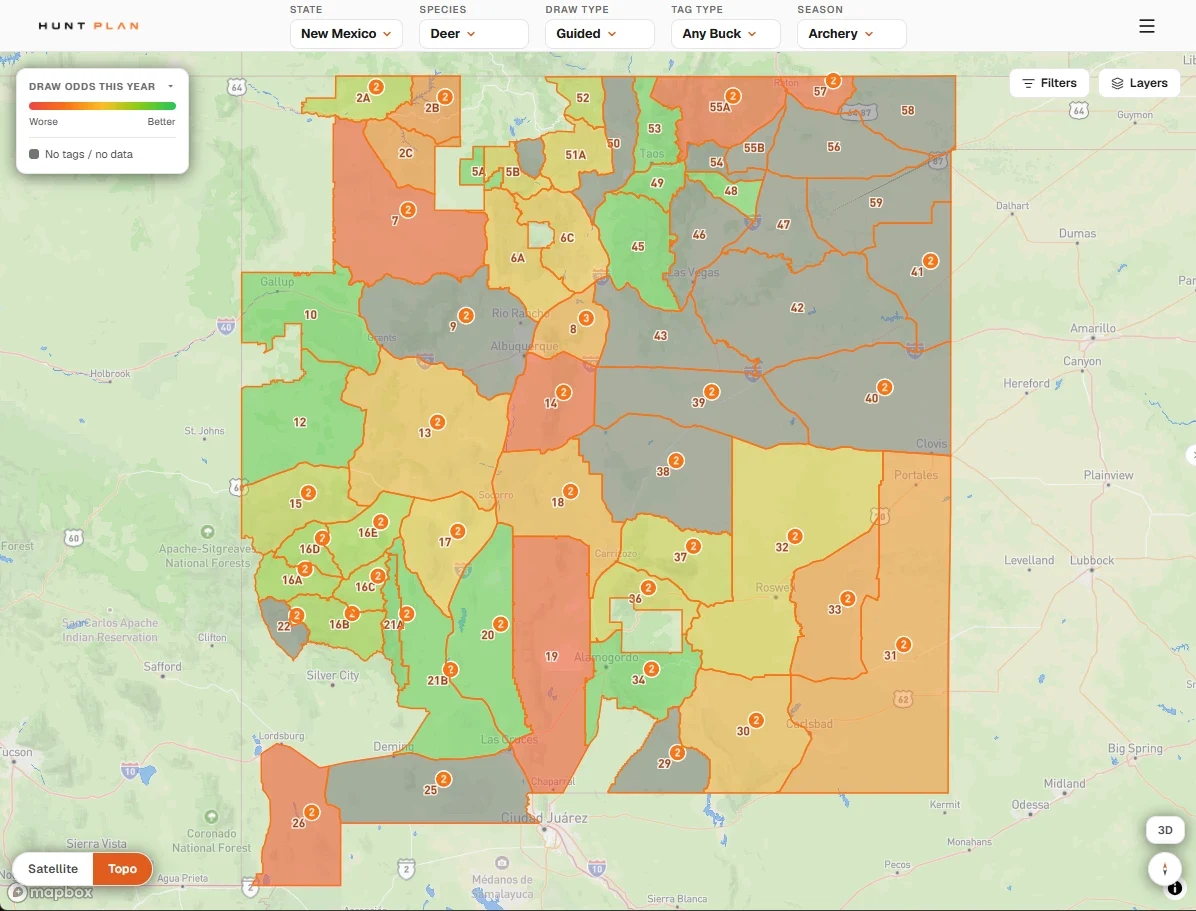Click the cluster badge on unit 55A
1196x911 pixels.
(733, 96)
